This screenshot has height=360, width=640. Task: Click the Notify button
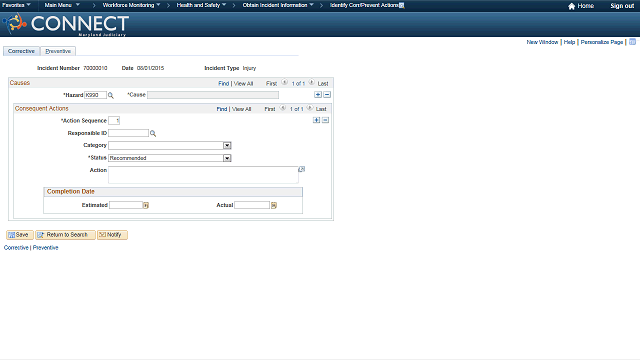click(x=112, y=235)
